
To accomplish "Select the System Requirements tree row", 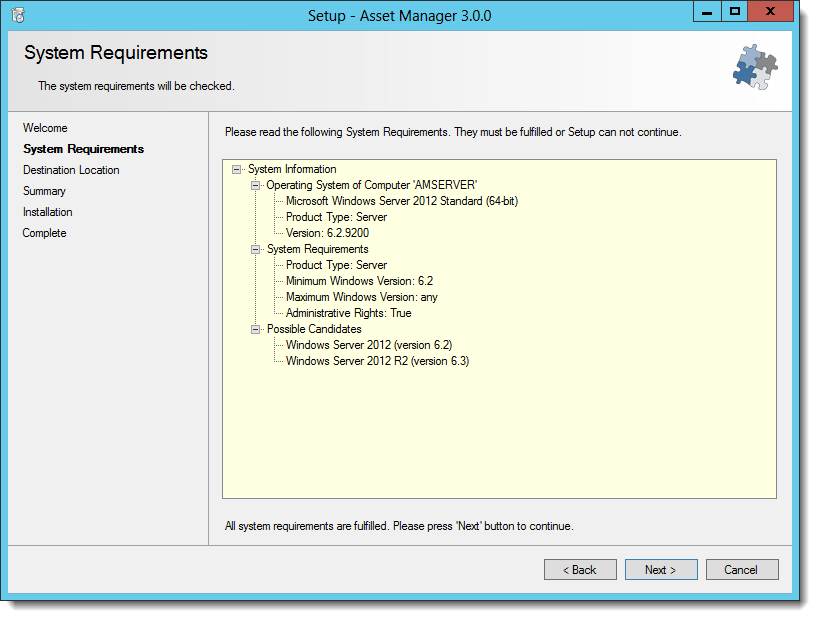I will coord(317,249).
